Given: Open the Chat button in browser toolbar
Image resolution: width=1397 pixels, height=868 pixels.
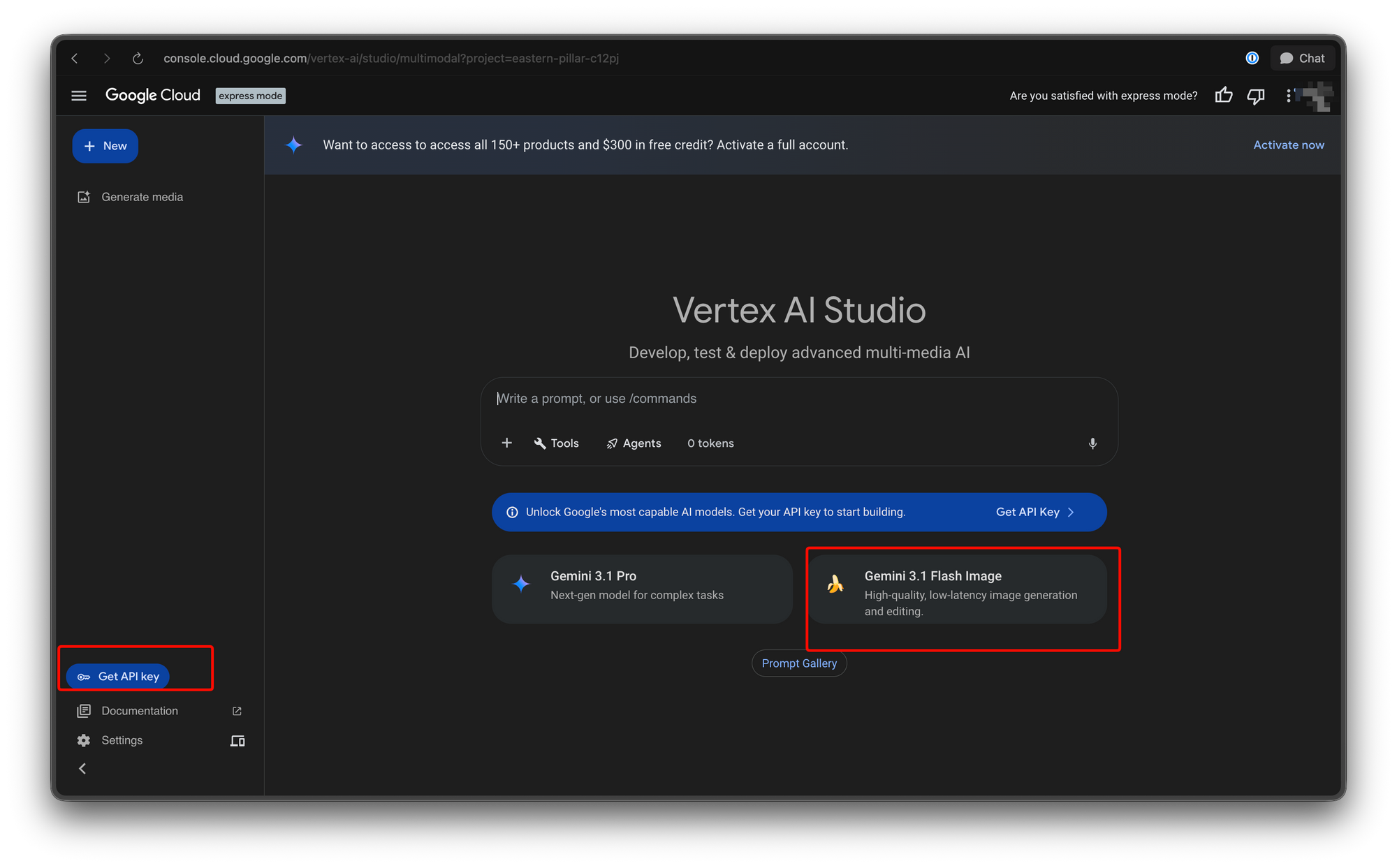Looking at the screenshot, I should (x=1302, y=59).
